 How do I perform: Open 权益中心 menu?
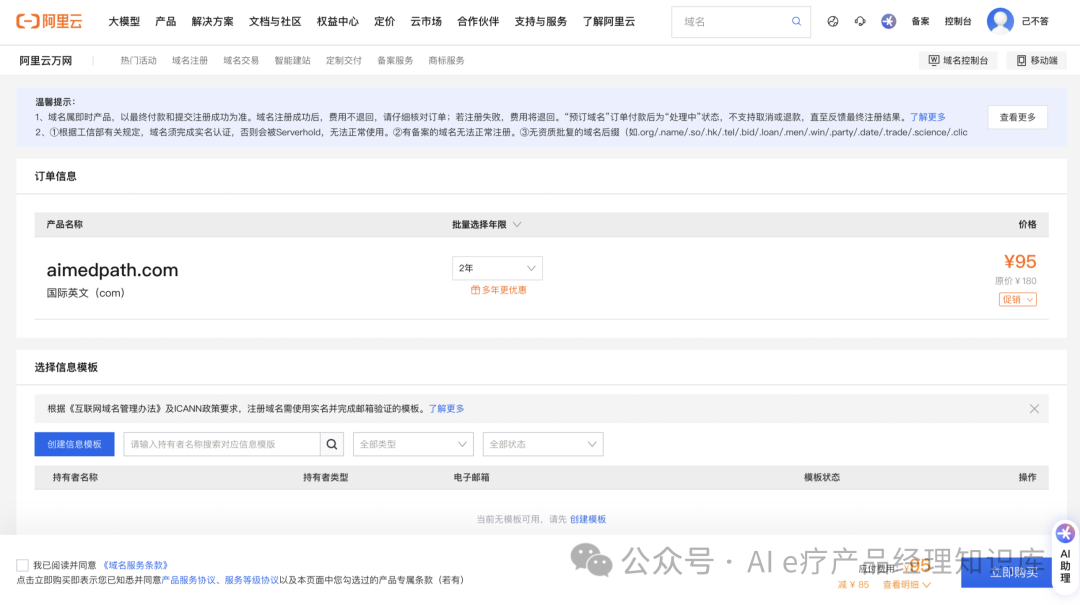click(338, 21)
